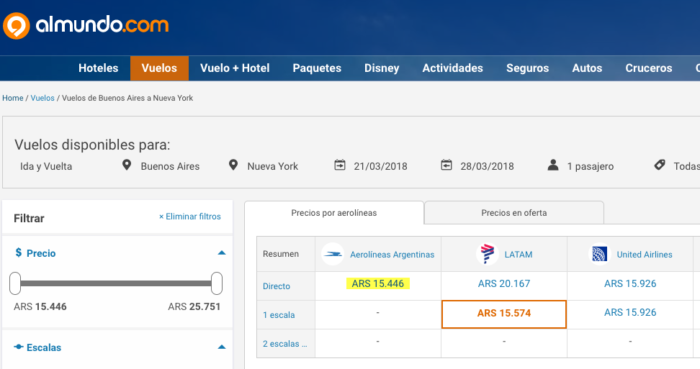
Task: Select the ARS 15.446 Aerolíneas Argentinas direct price
Action: pyautogui.click(x=378, y=284)
